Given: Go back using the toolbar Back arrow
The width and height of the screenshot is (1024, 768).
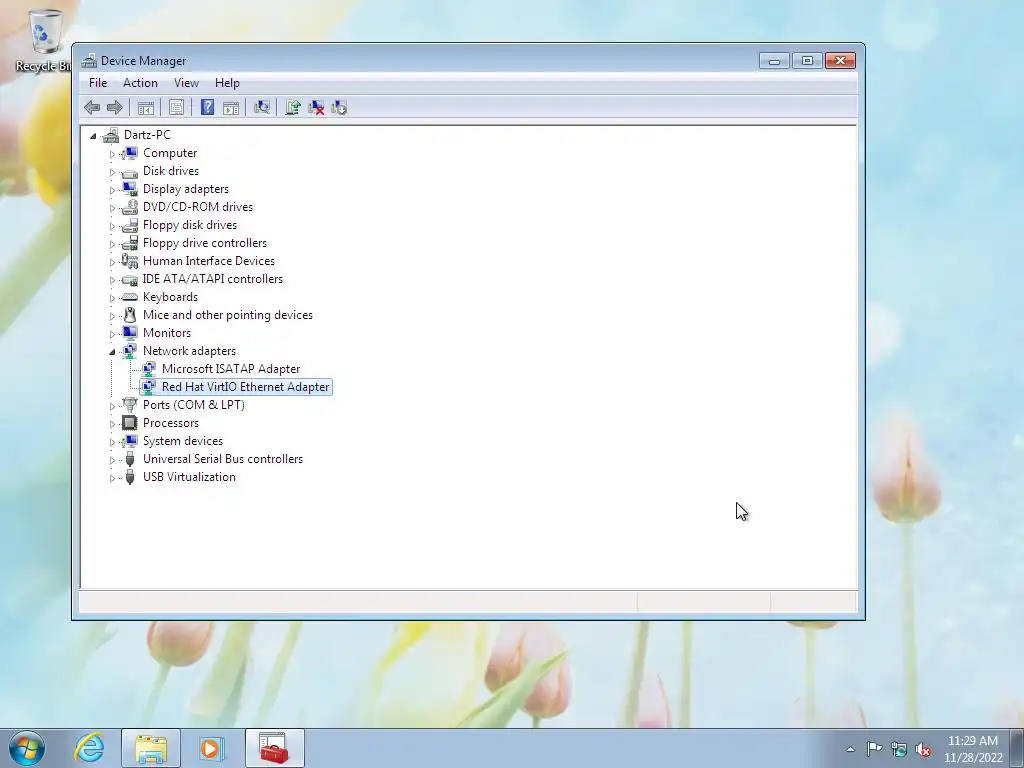Looking at the screenshot, I should [x=92, y=107].
